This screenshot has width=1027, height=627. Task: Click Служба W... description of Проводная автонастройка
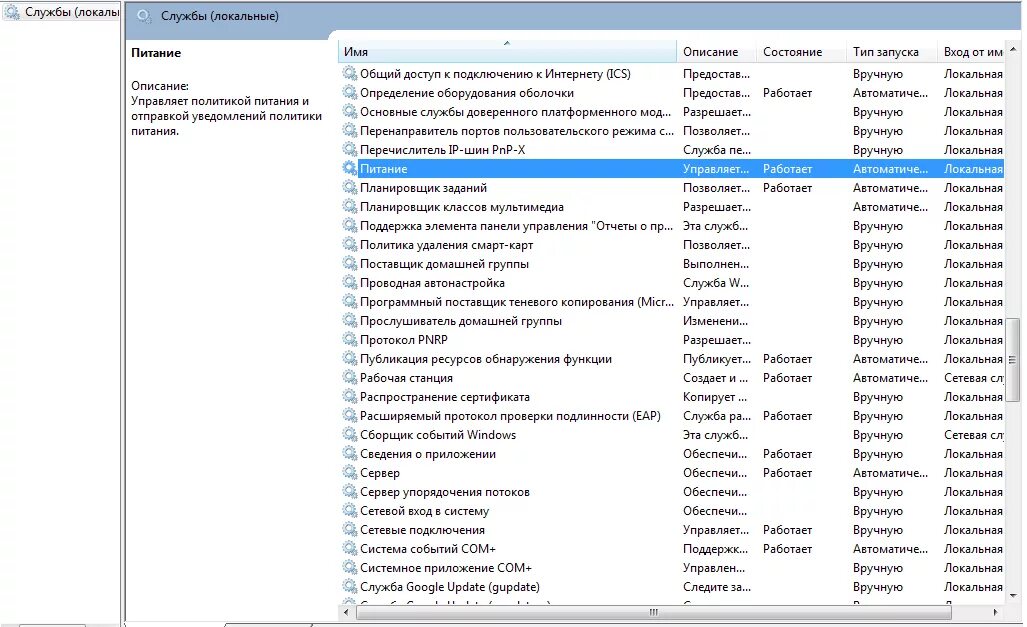[716, 282]
